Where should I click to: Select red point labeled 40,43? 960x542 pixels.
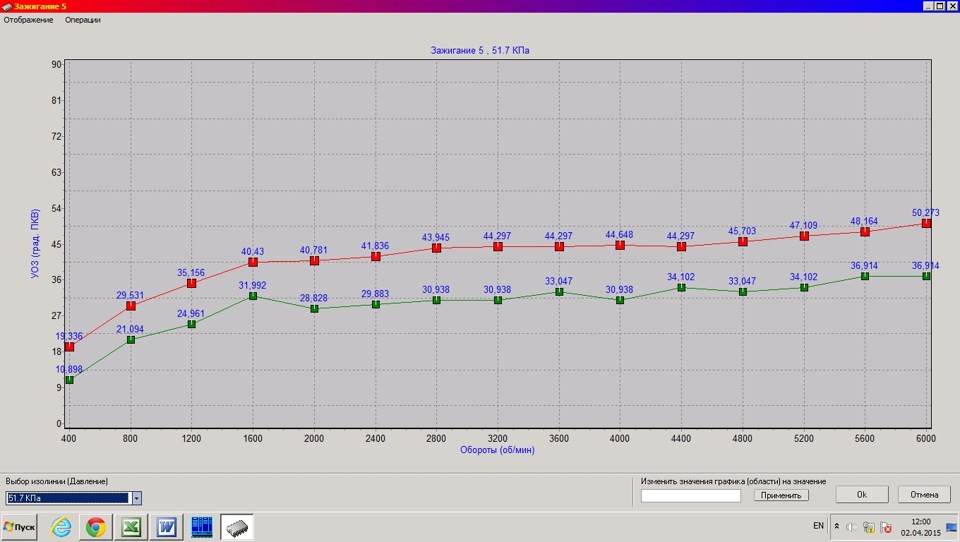click(253, 262)
